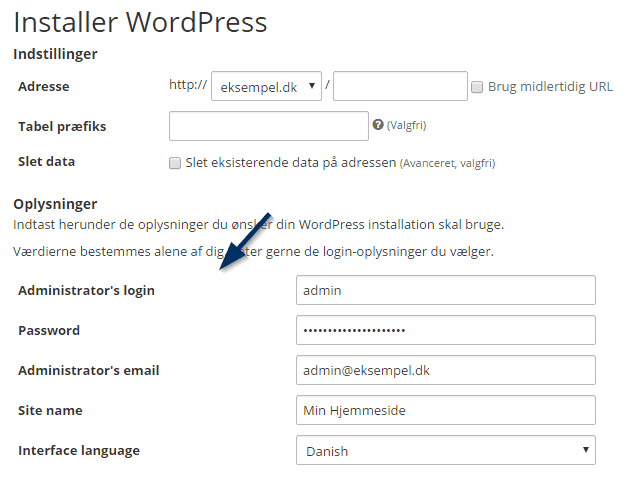Click the Indstillinger section heading

click(x=56, y=55)
